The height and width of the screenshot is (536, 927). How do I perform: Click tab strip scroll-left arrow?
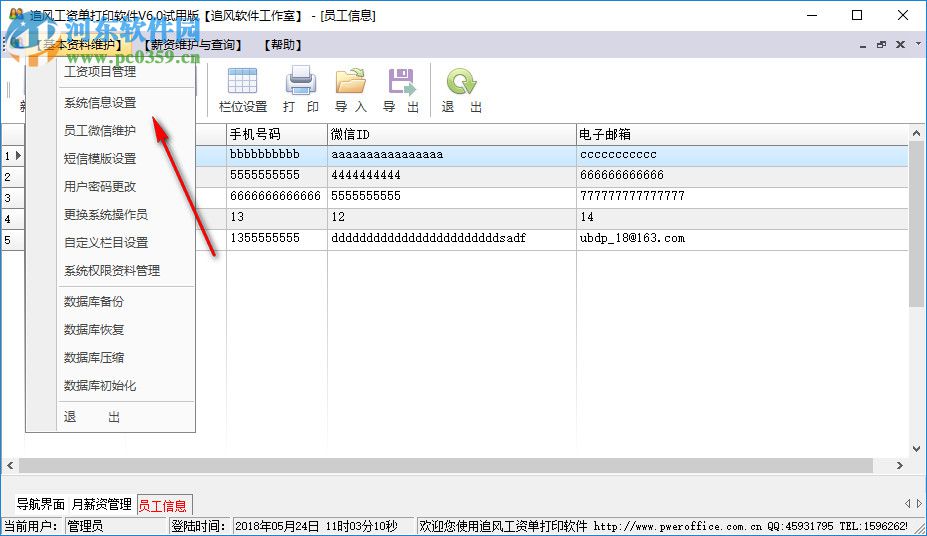click(907, 503)
